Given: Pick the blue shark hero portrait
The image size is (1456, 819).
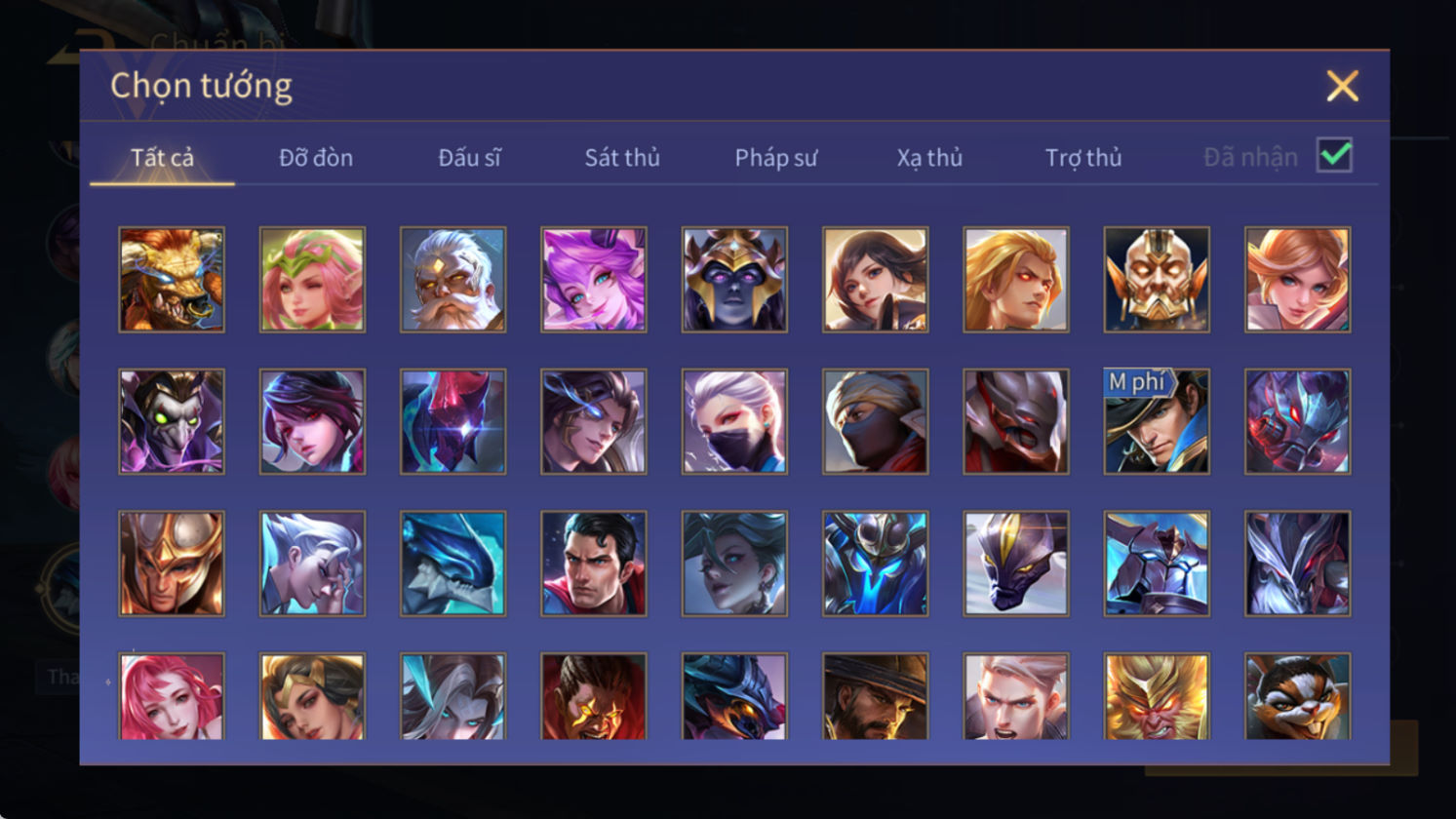Looking at the screenshot, I should 453,564.
